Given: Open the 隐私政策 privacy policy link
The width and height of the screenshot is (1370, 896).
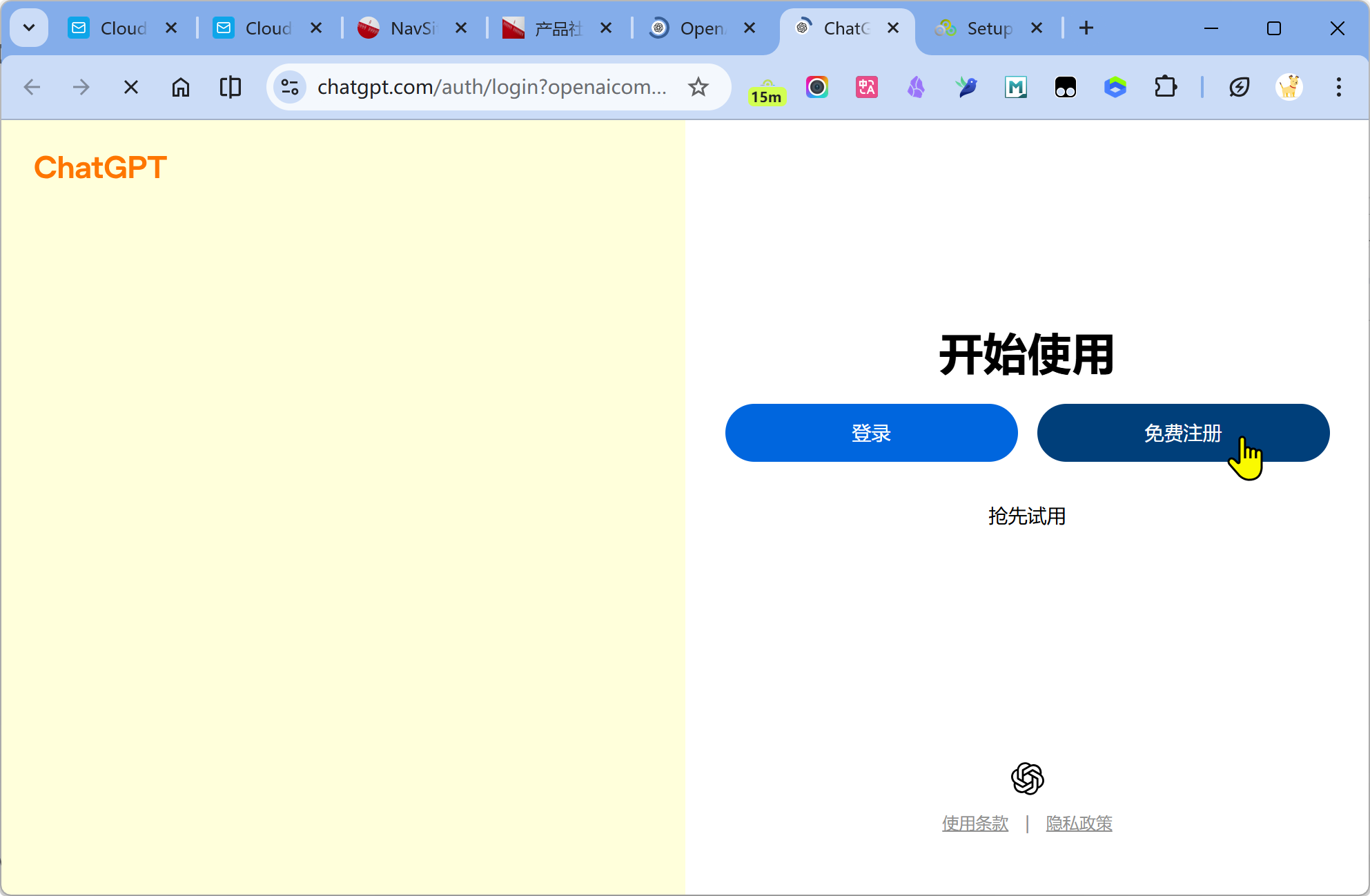Looking at the screenshot, I should pyautogui.click(x=1079, y=824).
